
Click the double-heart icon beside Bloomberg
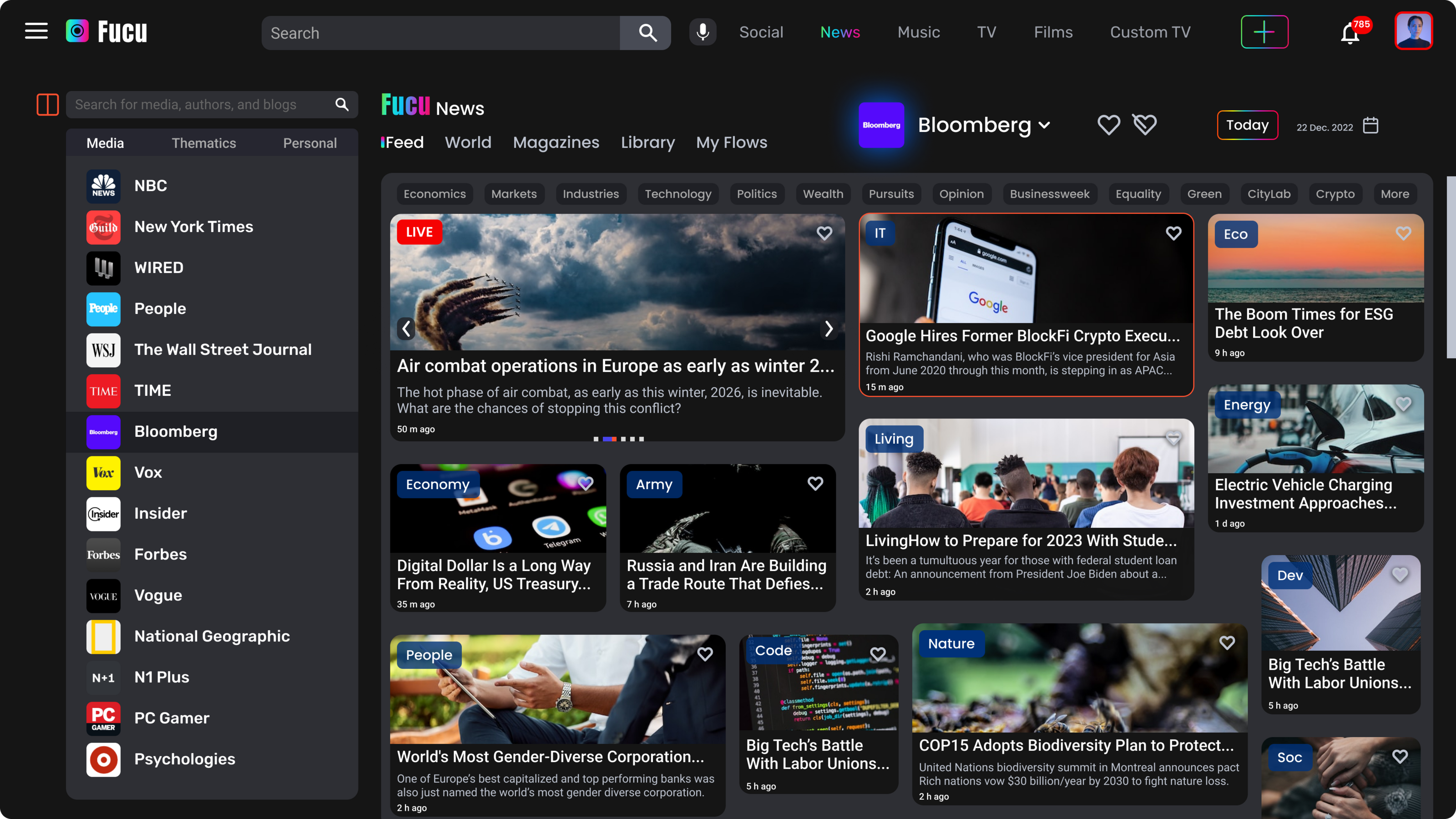click(1145, 124)
